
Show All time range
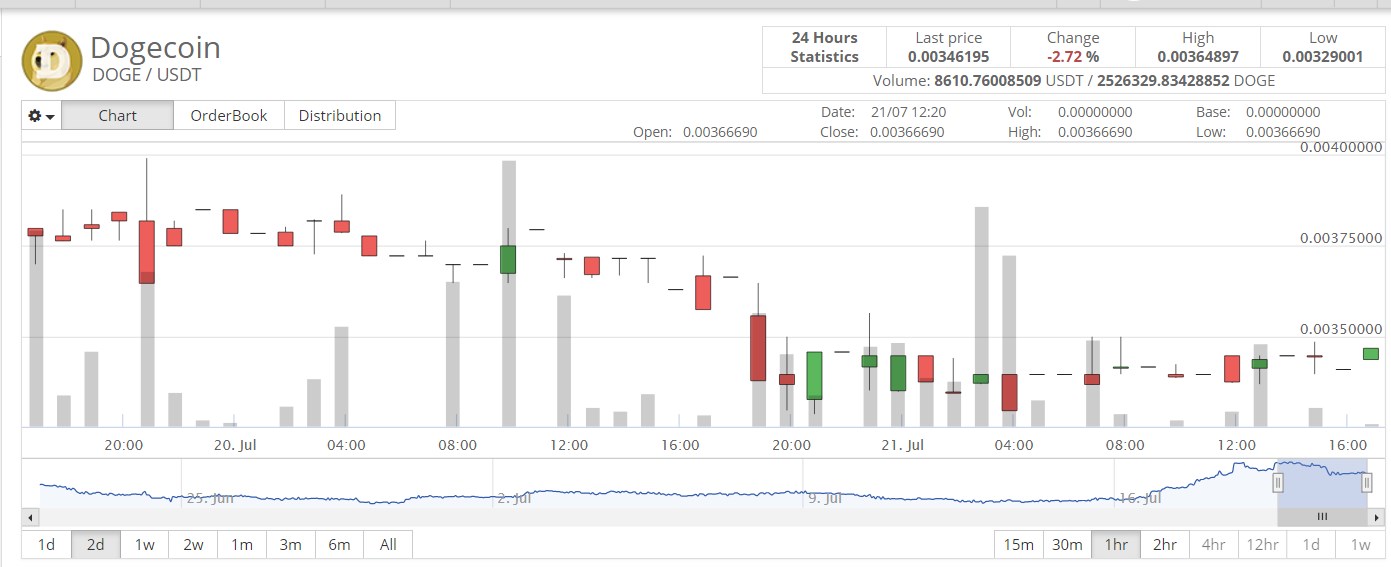(388, 545)
